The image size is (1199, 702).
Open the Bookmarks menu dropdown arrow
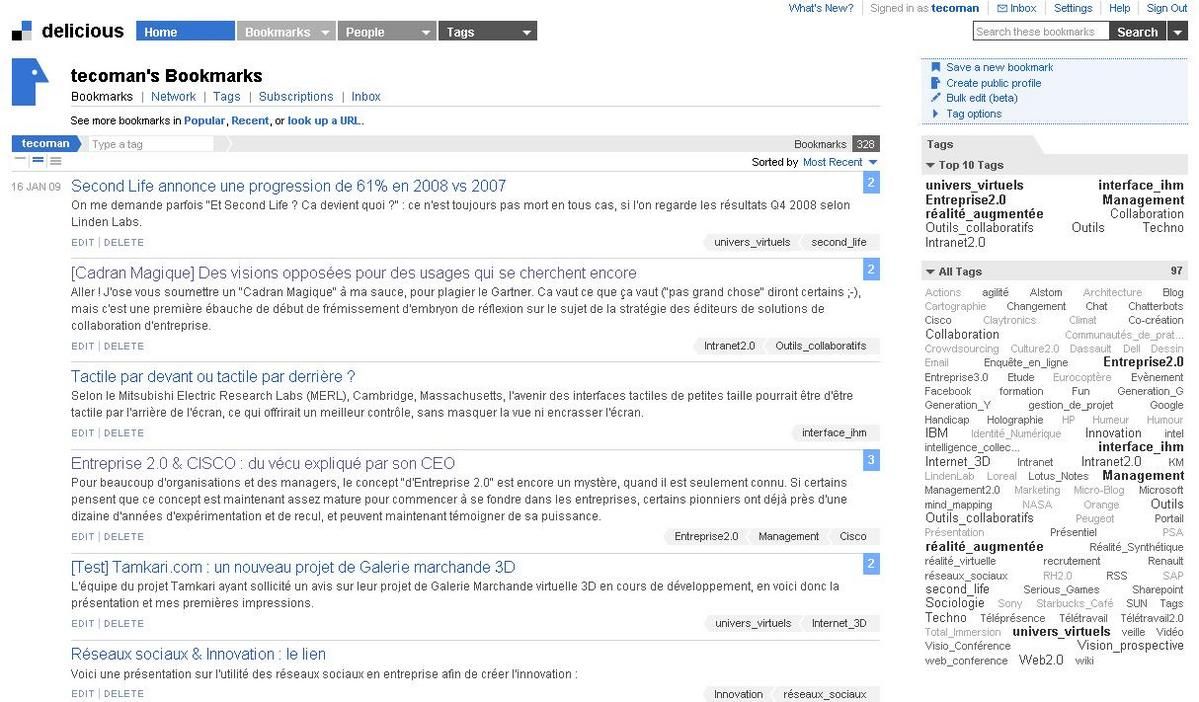[x=325, y=32]
